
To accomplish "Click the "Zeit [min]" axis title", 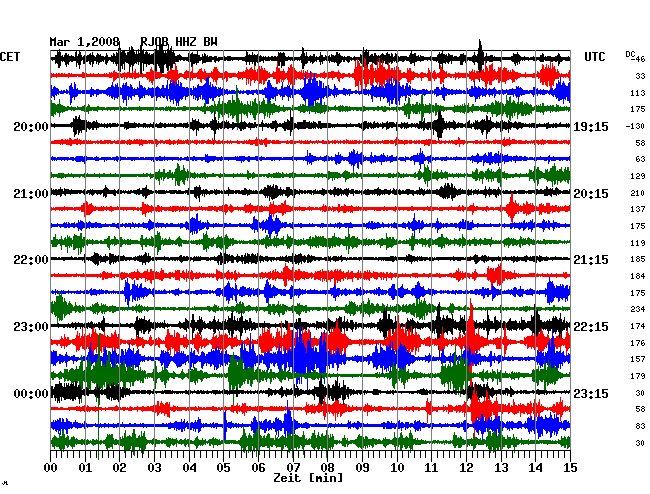I will pos(308,478).
